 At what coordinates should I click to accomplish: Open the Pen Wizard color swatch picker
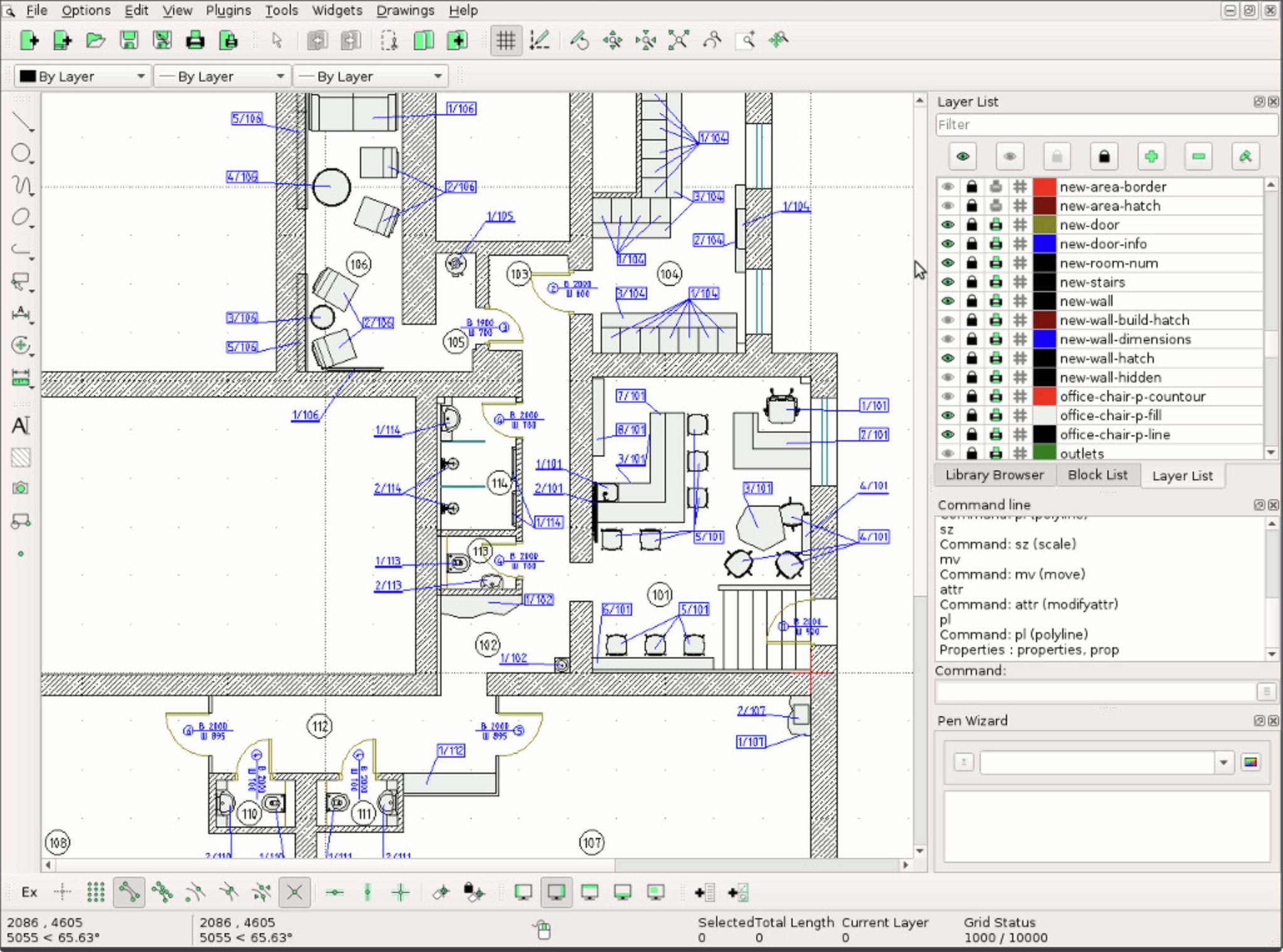click(1250, 762)
